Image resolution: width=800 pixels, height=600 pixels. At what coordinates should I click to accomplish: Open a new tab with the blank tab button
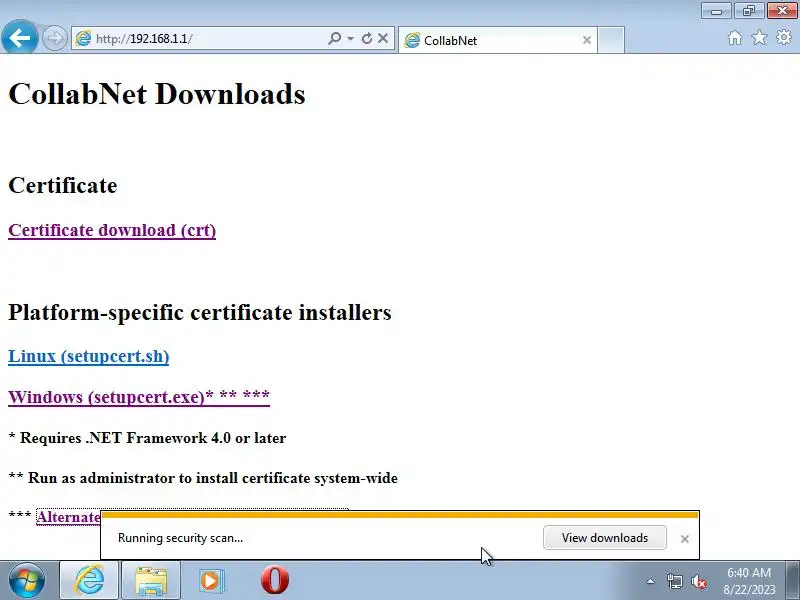point(611,40)
